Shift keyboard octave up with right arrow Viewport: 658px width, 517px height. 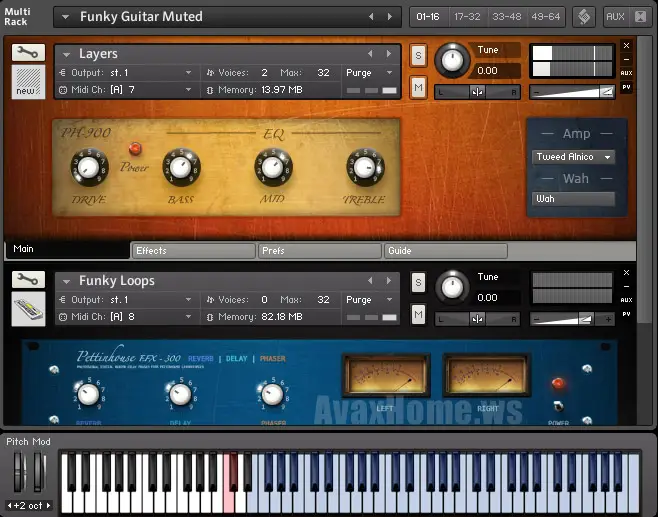pyautogui.click(x=49, y=505)
